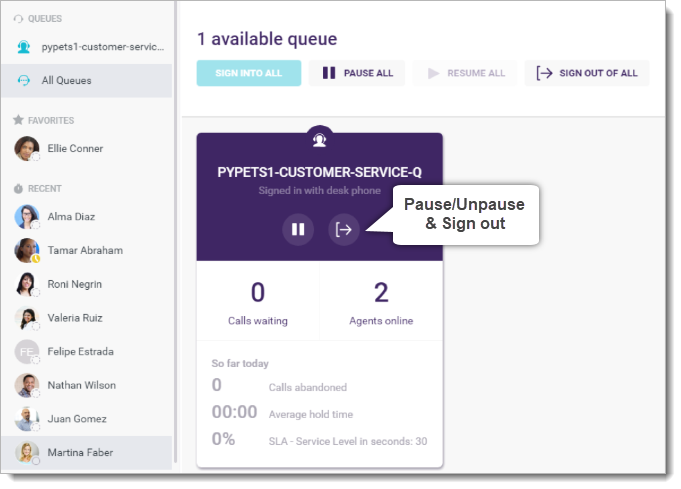Click Sign Into All button
The image size is (681, 489).
coord(249,73)
